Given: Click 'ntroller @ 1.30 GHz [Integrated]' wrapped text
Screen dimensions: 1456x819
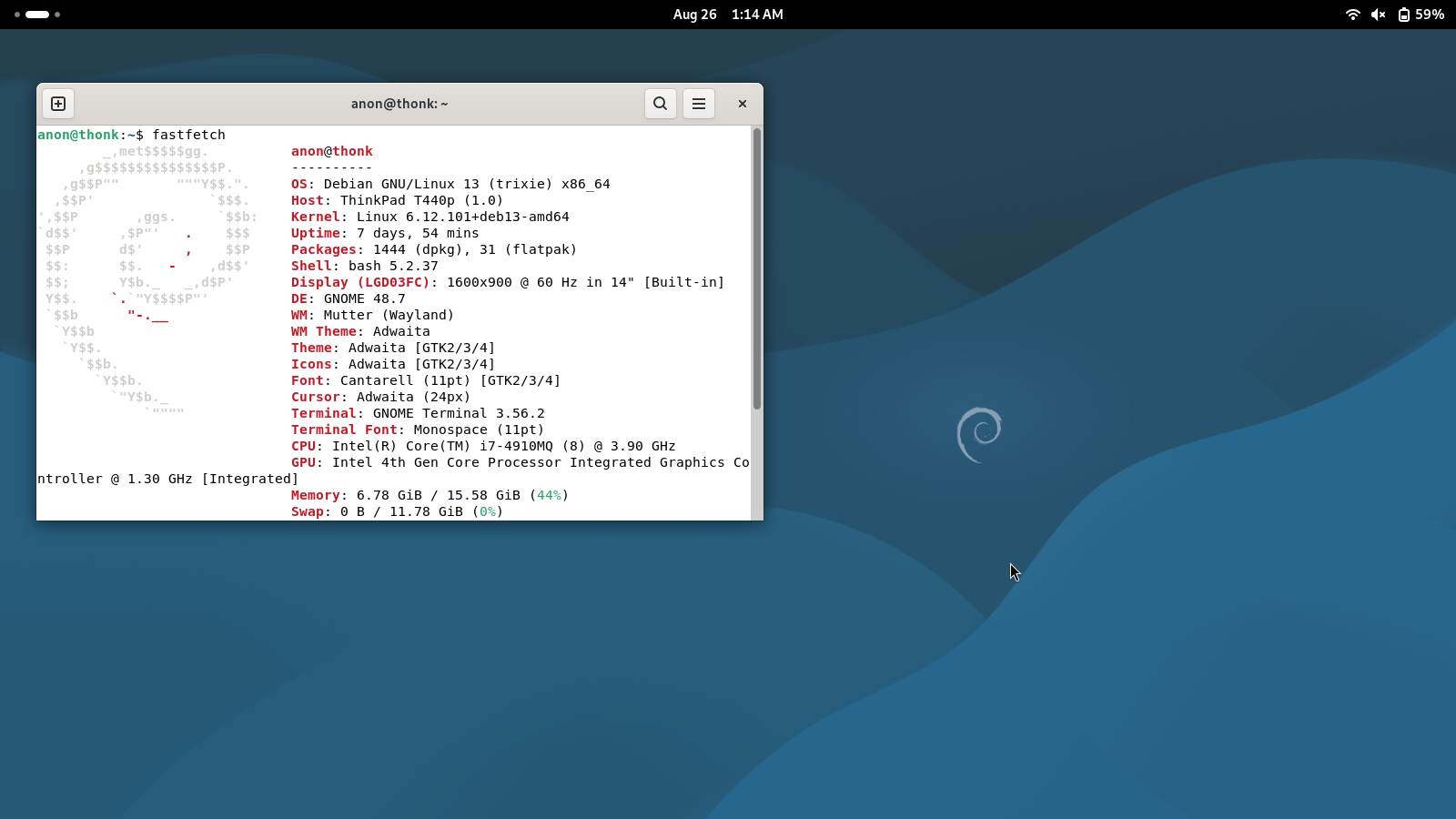Looking at the screenshot, I should 168,479.
